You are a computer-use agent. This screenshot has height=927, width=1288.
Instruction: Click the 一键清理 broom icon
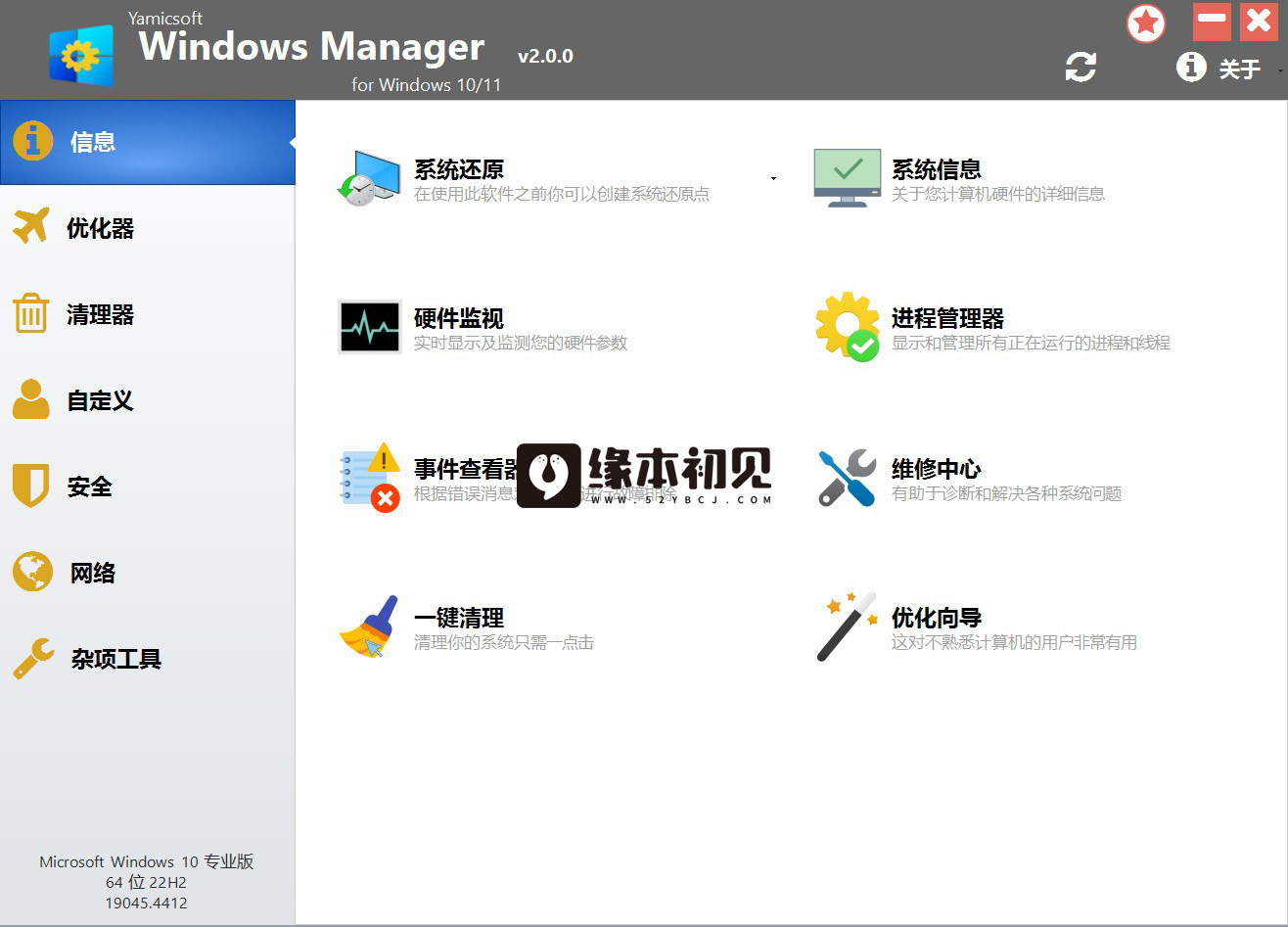point(369,626)
